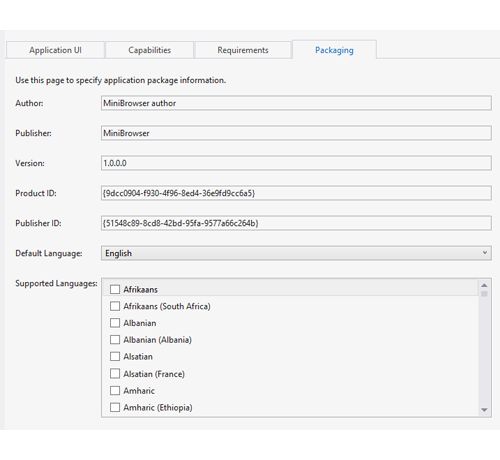Check the Afrikaans checkbox
This screenshot has width=500, height=460.
[x=115, y=289]
